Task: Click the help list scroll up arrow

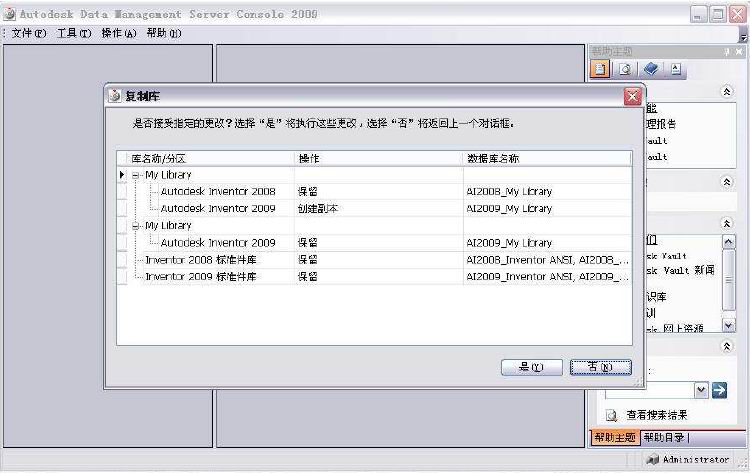Action: tap(728, 242)
